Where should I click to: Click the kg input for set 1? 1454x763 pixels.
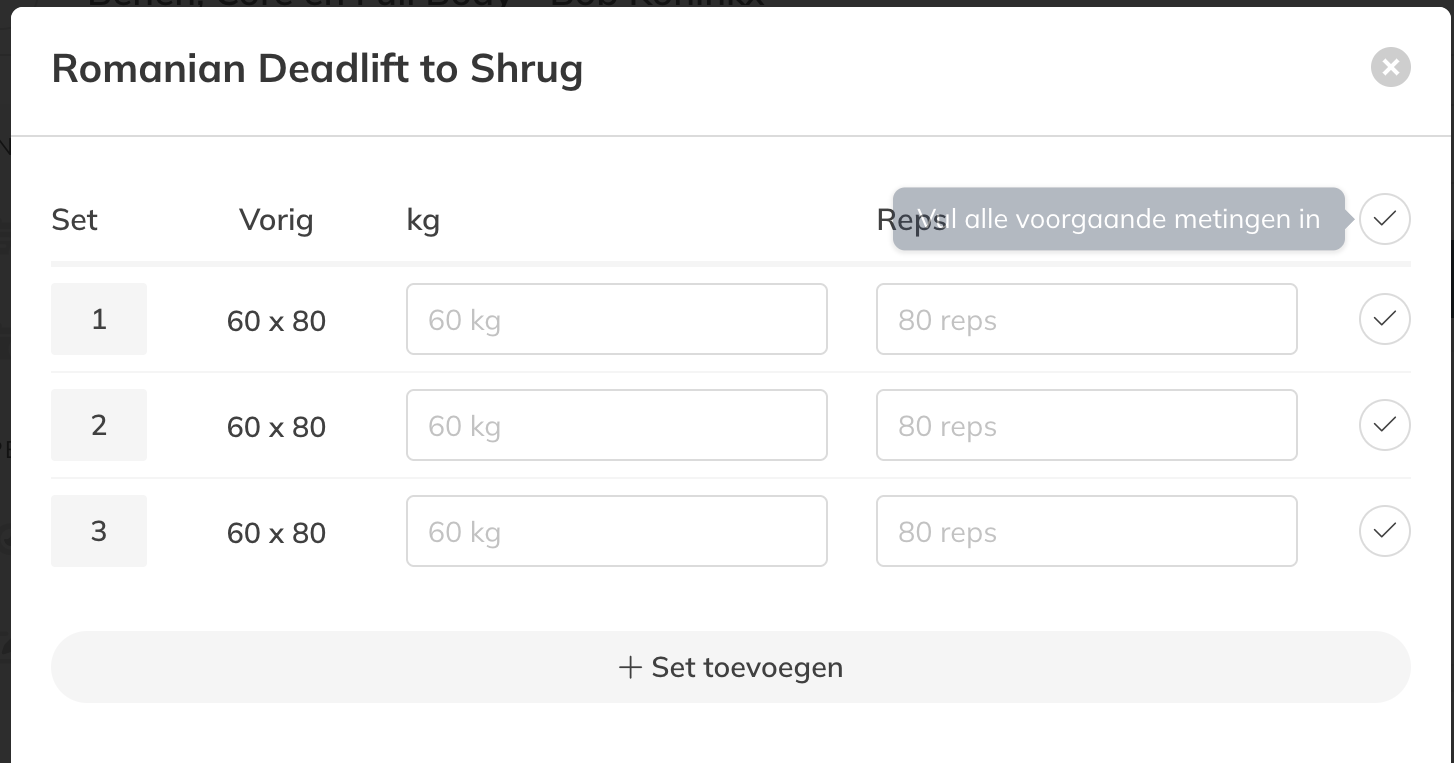[x=616, y=319]
